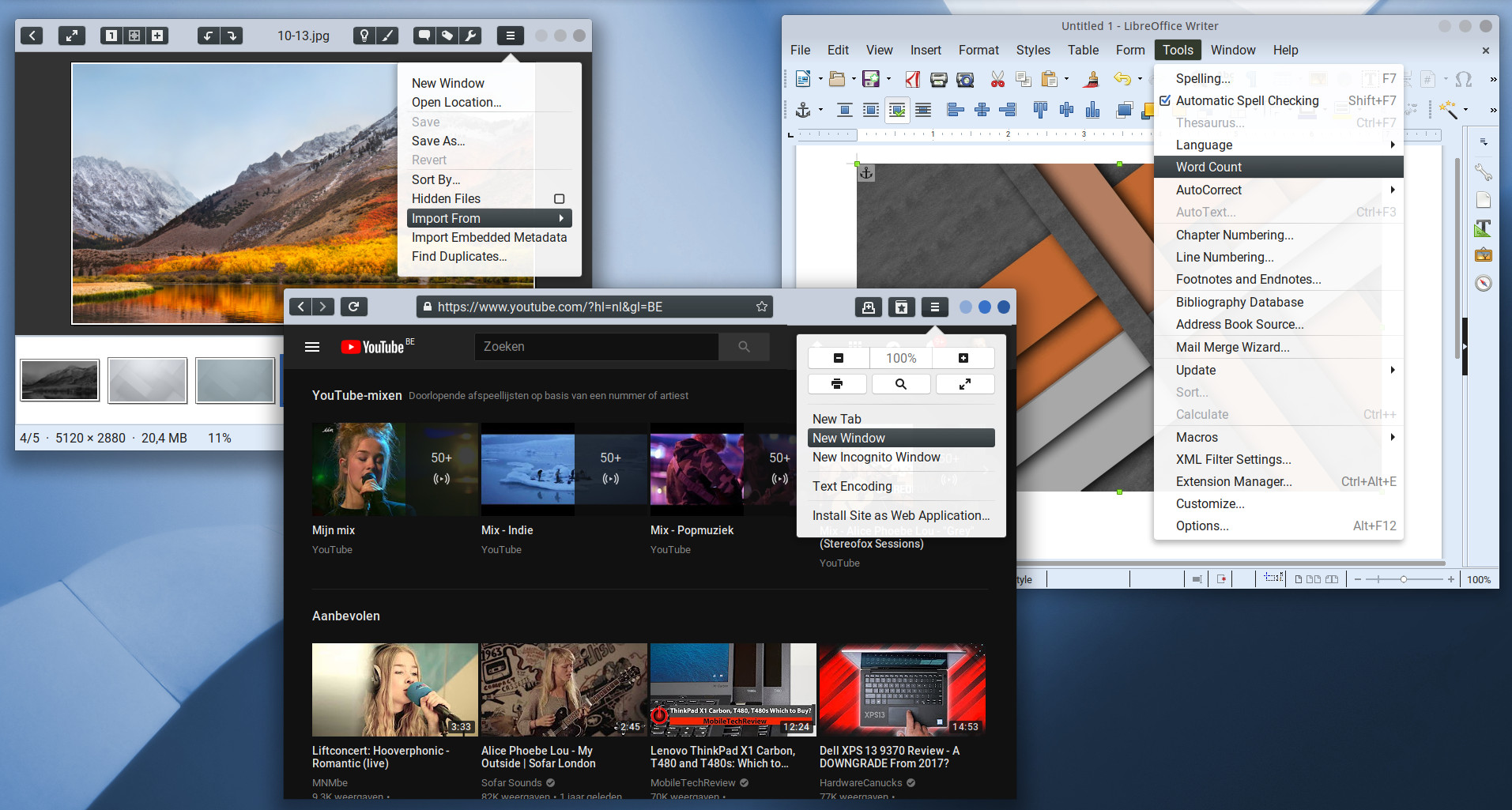1512x810 pixels.
Task: Open image adjustments lightbulb tool
Action: [x=364, y=36]
